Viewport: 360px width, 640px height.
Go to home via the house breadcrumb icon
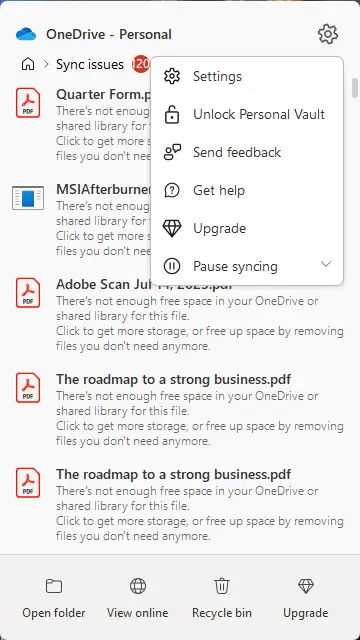coord(28,64)
